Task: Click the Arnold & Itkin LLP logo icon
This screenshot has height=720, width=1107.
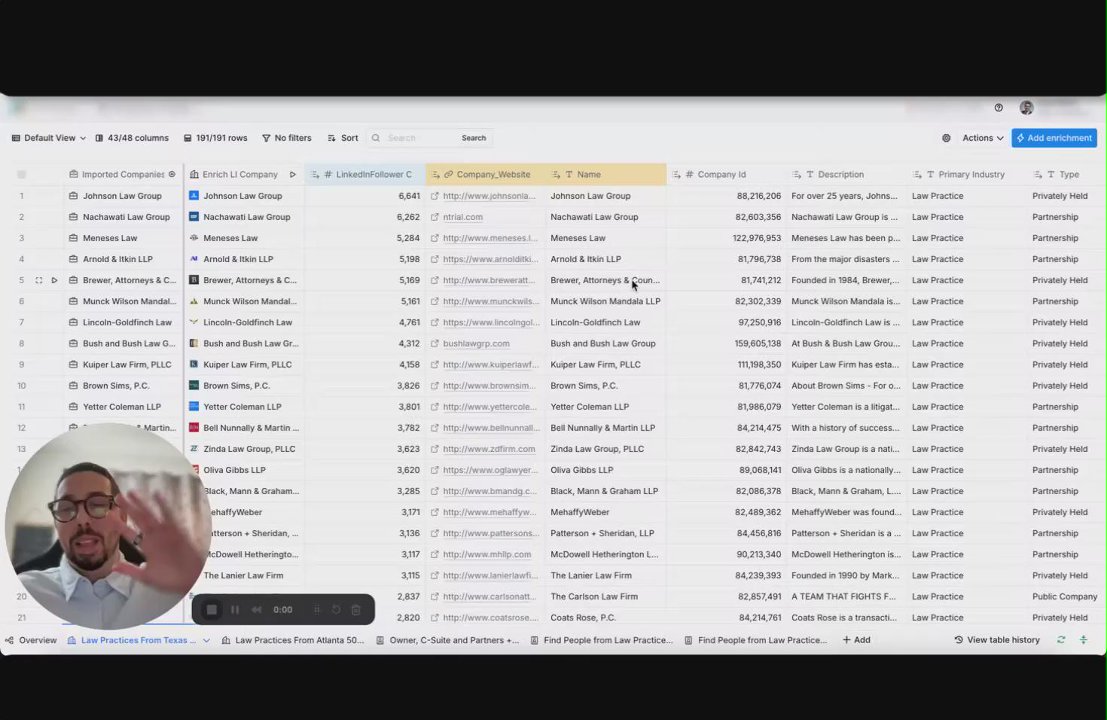Action: pyautogui.click(x=194, y=259)
